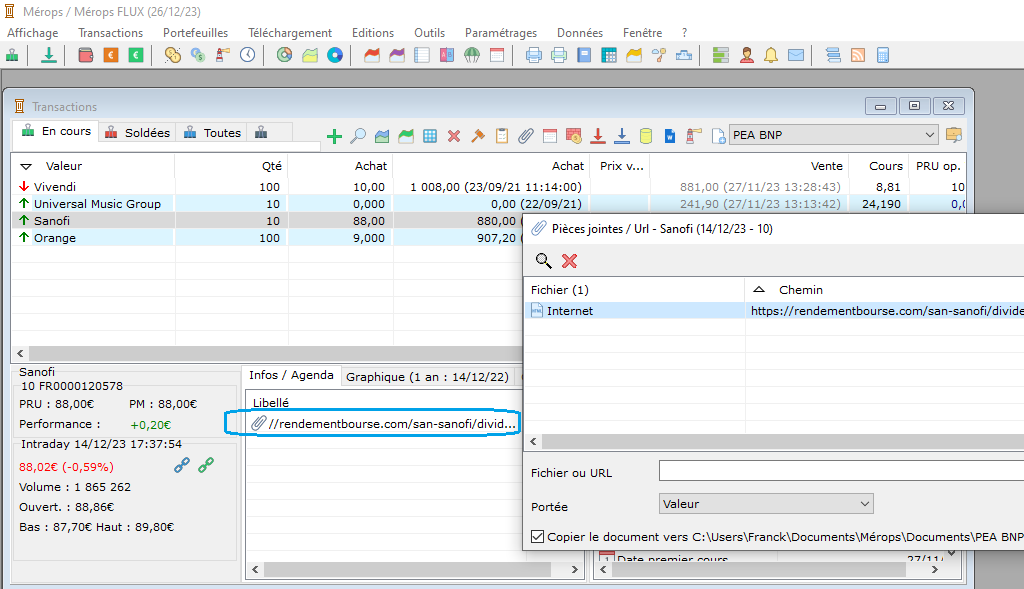The width and height of the screenshot is (1024, 589).
Task: Click the briefcase search icon beside PEA BNP
Action: click(953, 135)
